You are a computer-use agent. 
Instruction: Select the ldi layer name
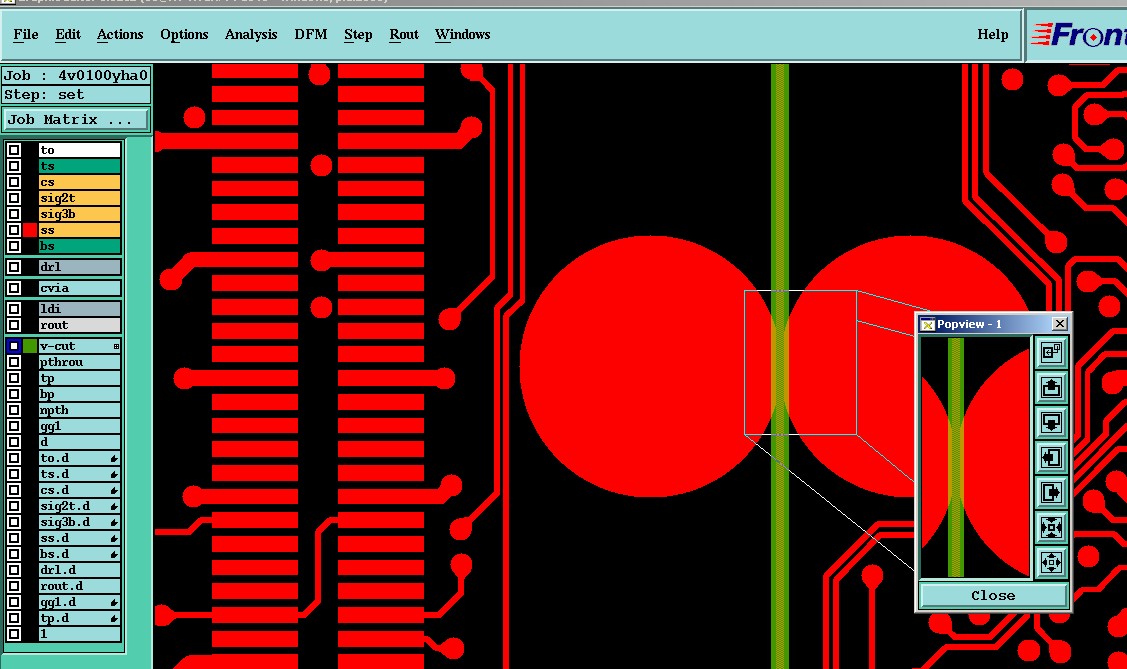[80, 309]
